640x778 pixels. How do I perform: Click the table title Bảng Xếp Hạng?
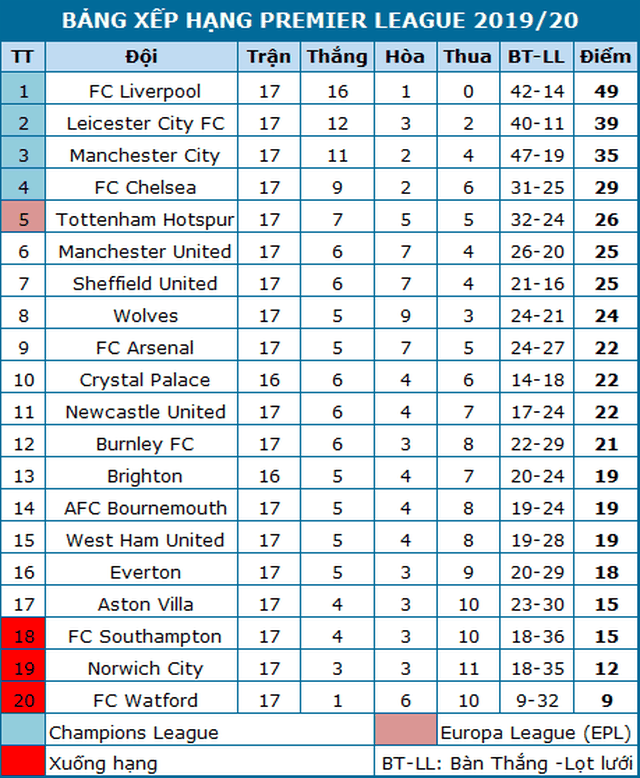pos(320,20)
